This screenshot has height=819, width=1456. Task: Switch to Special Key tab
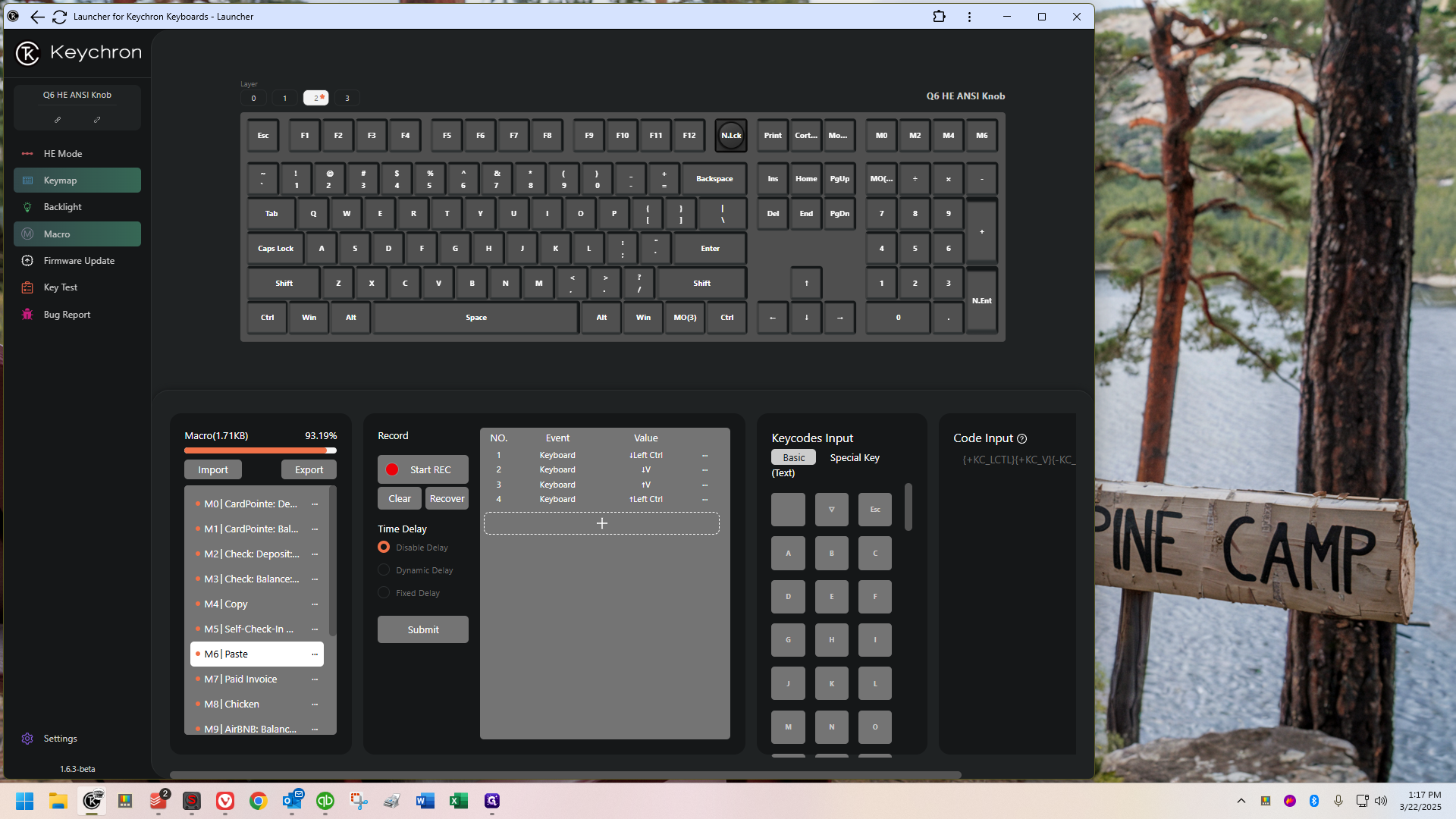(x=855, y=457)
